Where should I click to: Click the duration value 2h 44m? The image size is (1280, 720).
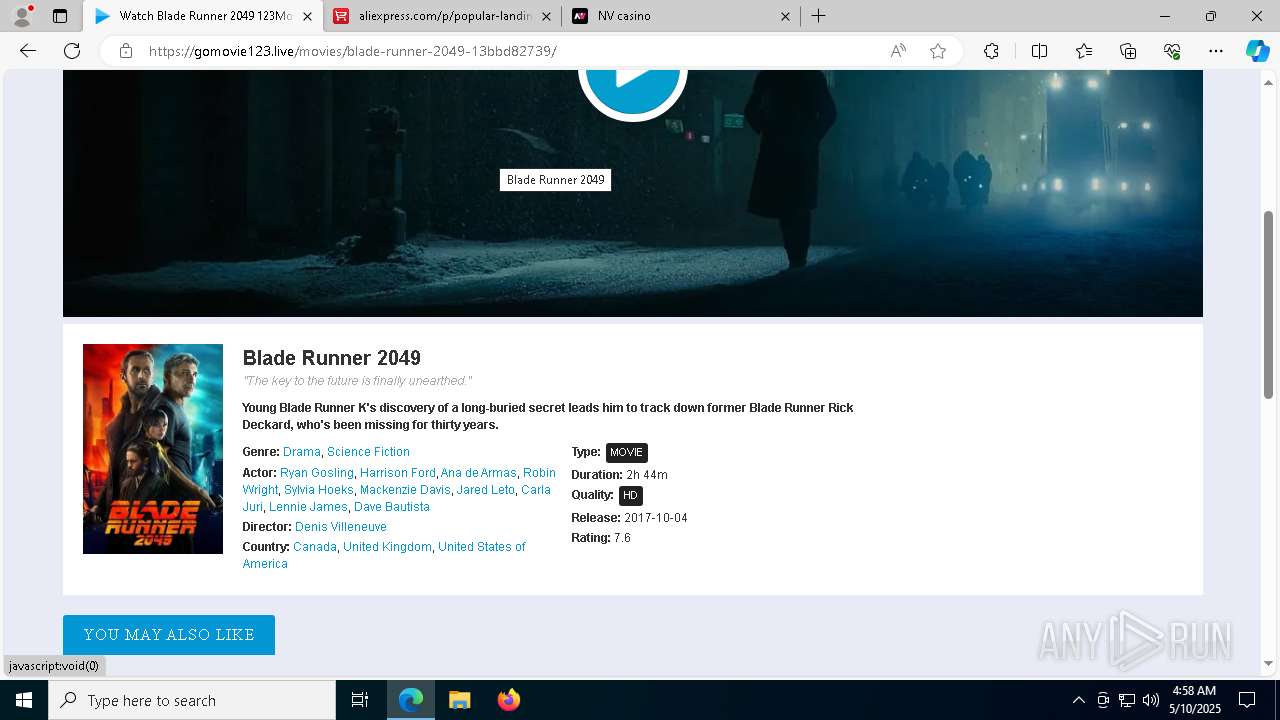click(647, 475)
